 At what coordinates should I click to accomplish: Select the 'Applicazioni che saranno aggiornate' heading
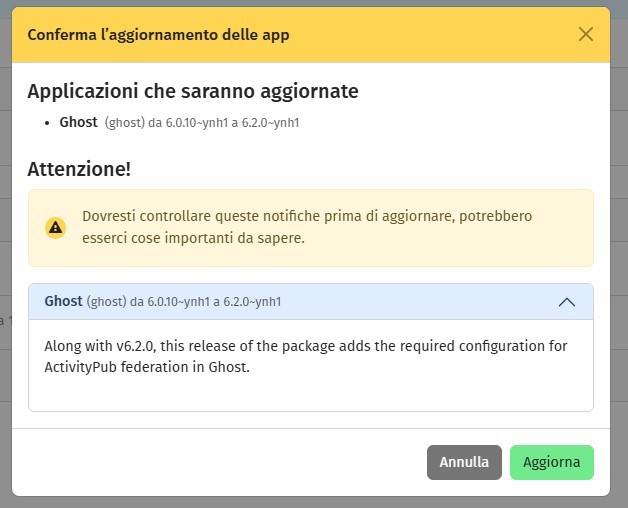tap(192, 91)
